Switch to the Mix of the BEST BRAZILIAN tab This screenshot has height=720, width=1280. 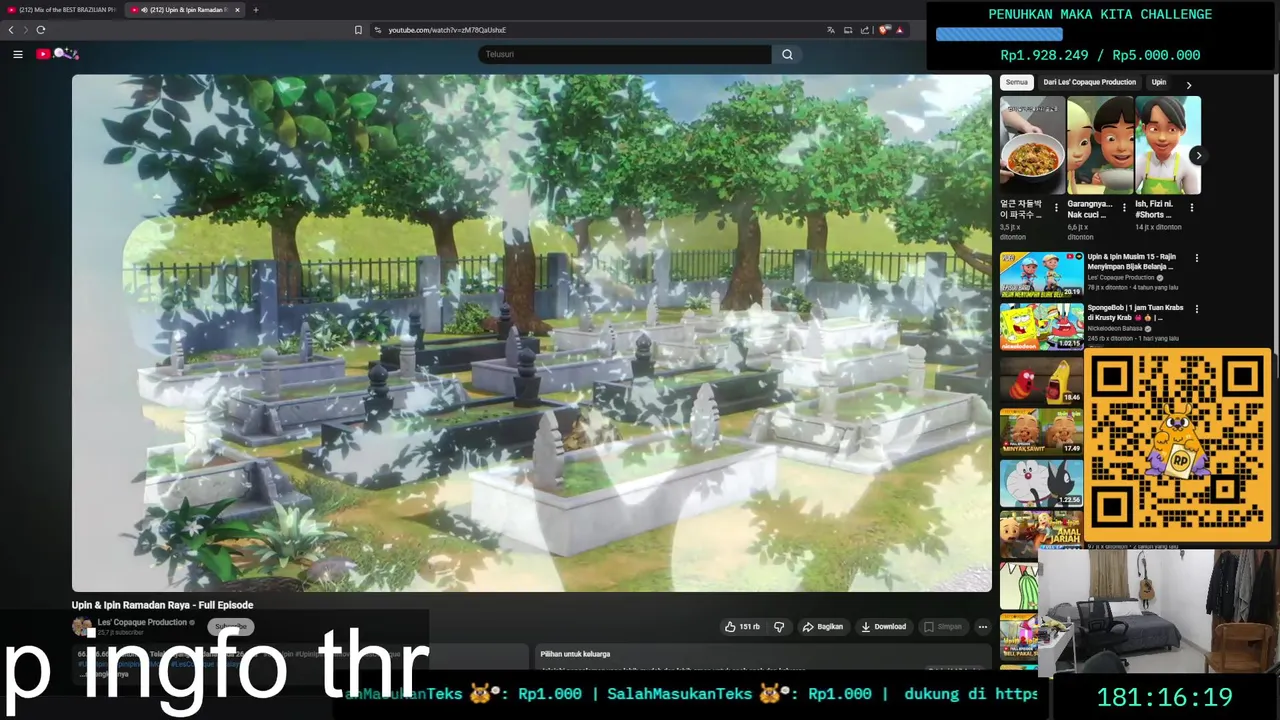62,10
